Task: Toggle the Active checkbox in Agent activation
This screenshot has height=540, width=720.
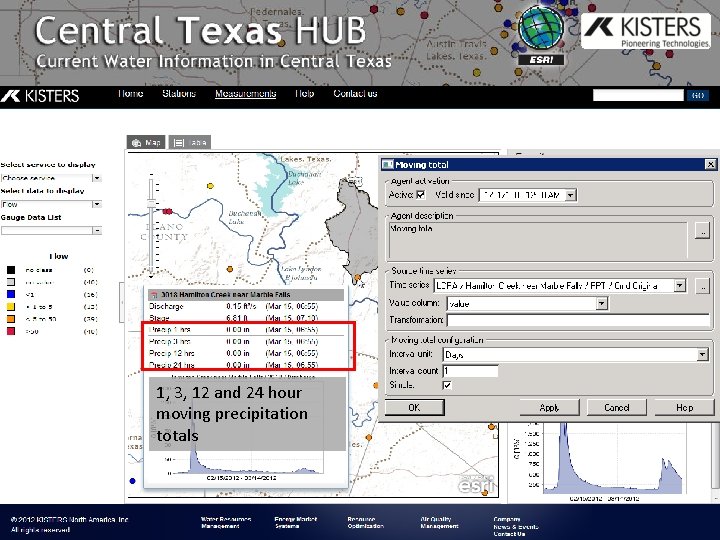Action: click(x=421, y=195)
